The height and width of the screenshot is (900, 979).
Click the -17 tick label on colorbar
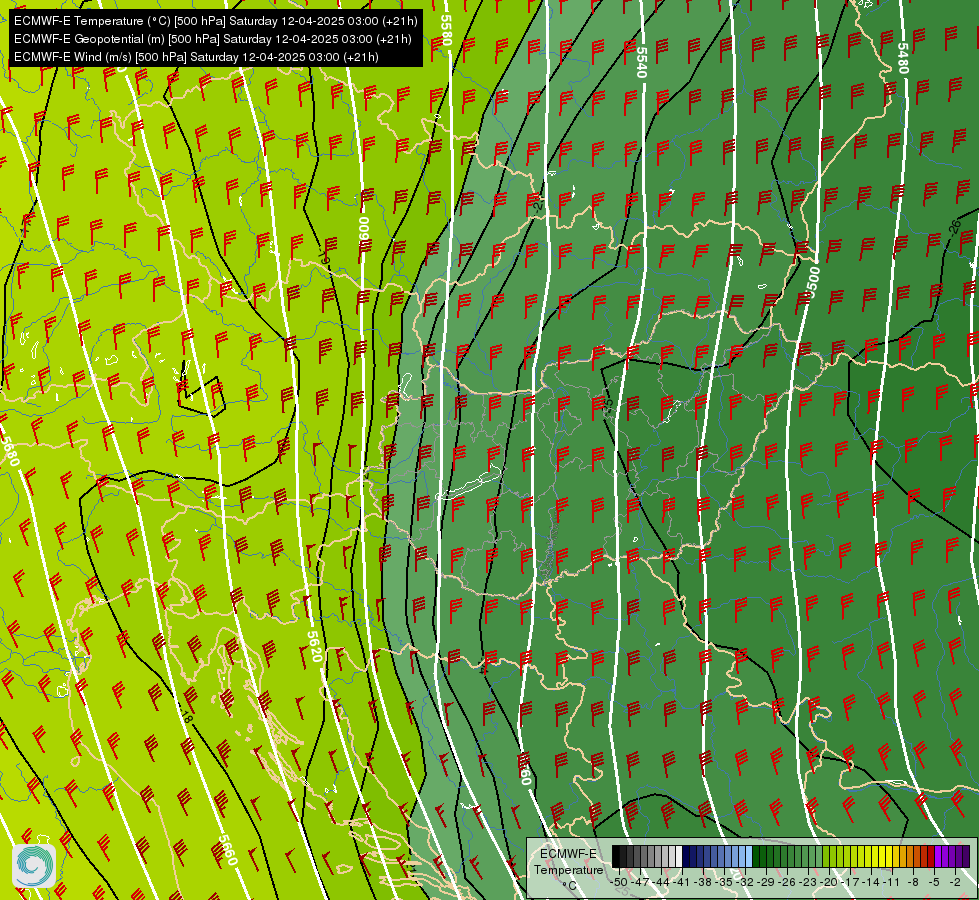point(850,882)
